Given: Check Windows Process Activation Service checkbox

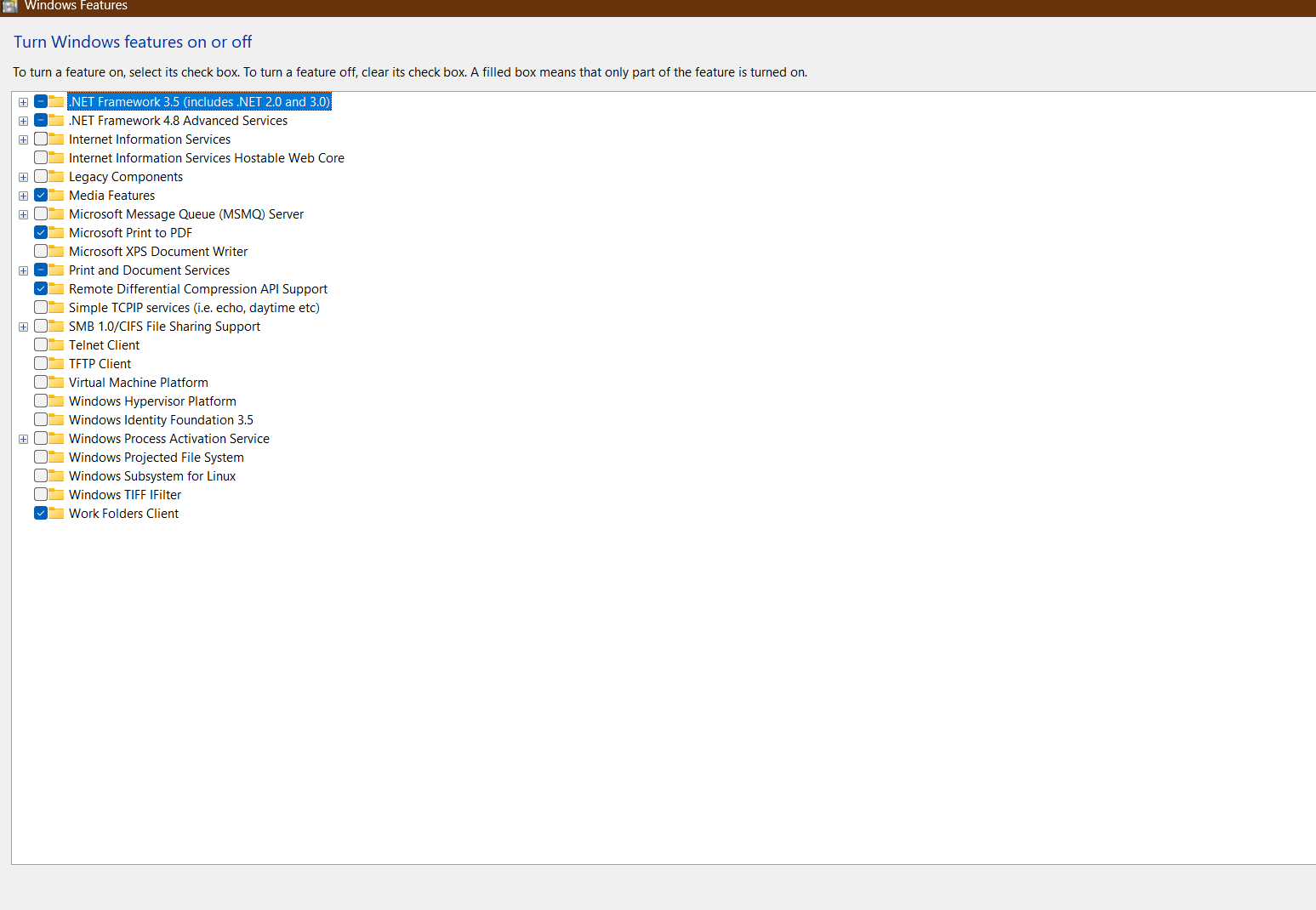Looking at the screenshot, I should pyautogui.click(x=41, y=438).
